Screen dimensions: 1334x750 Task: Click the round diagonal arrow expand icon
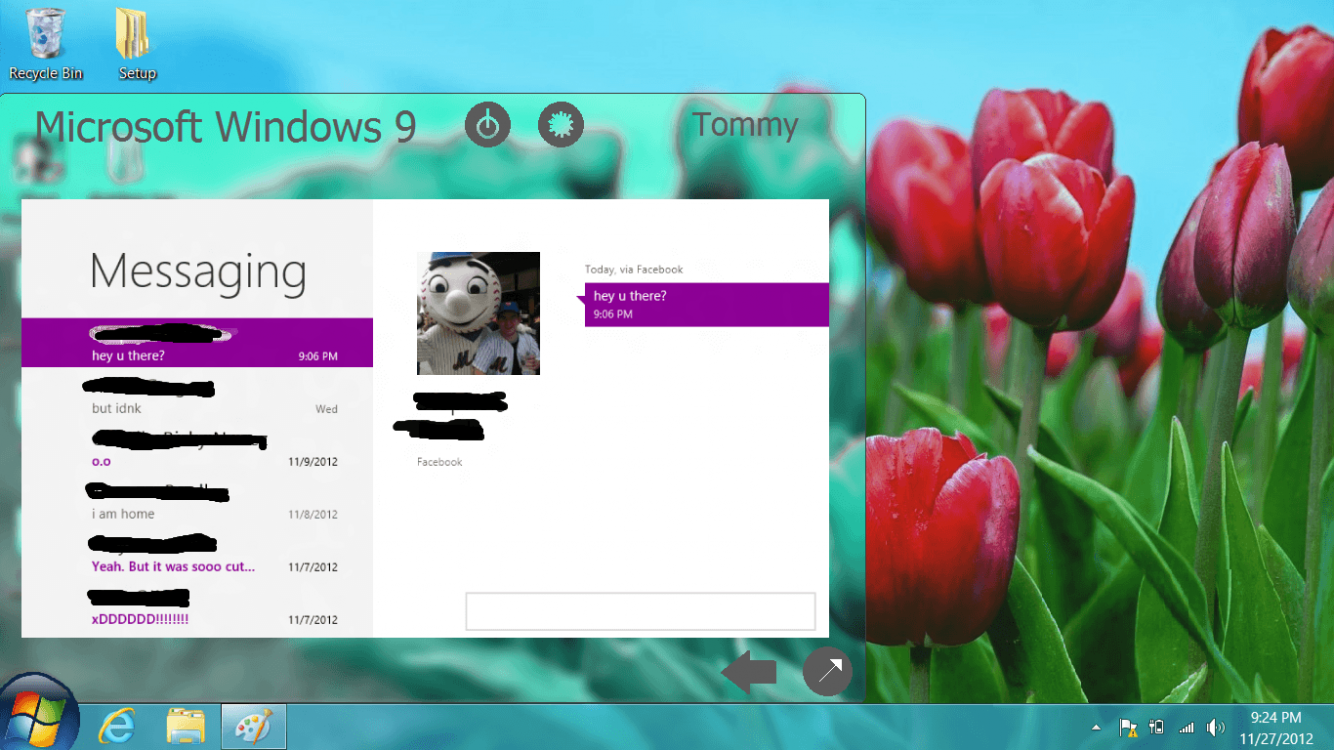click(828, 671)
